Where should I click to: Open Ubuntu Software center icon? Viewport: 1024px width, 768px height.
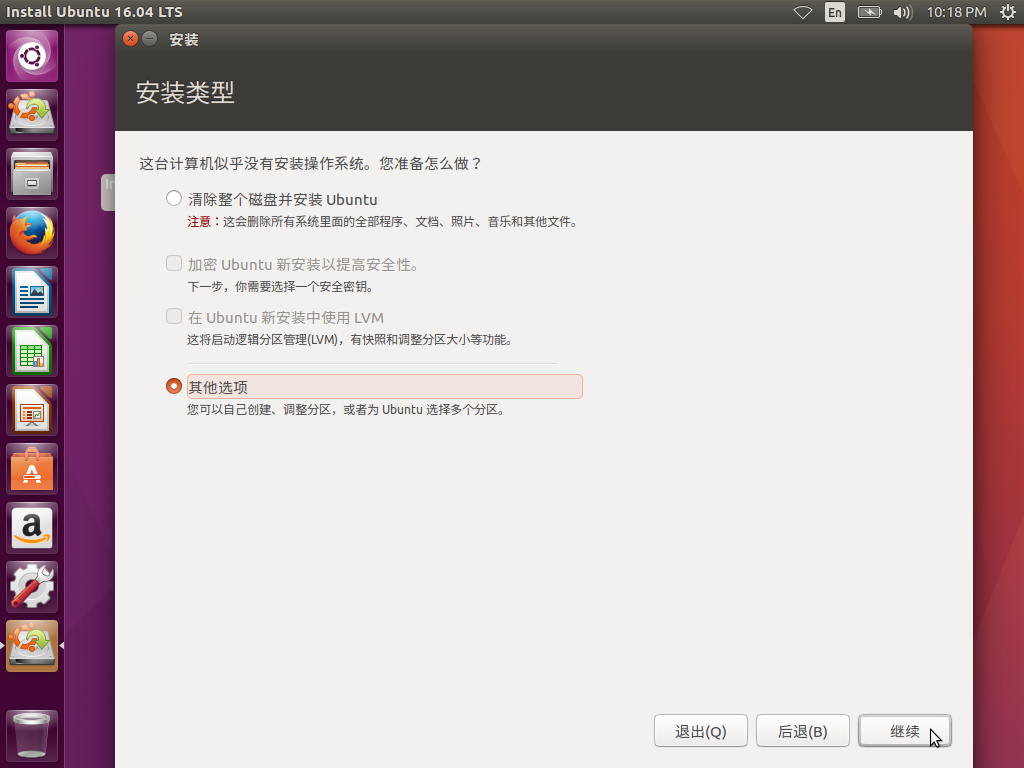tap(32, 469)
